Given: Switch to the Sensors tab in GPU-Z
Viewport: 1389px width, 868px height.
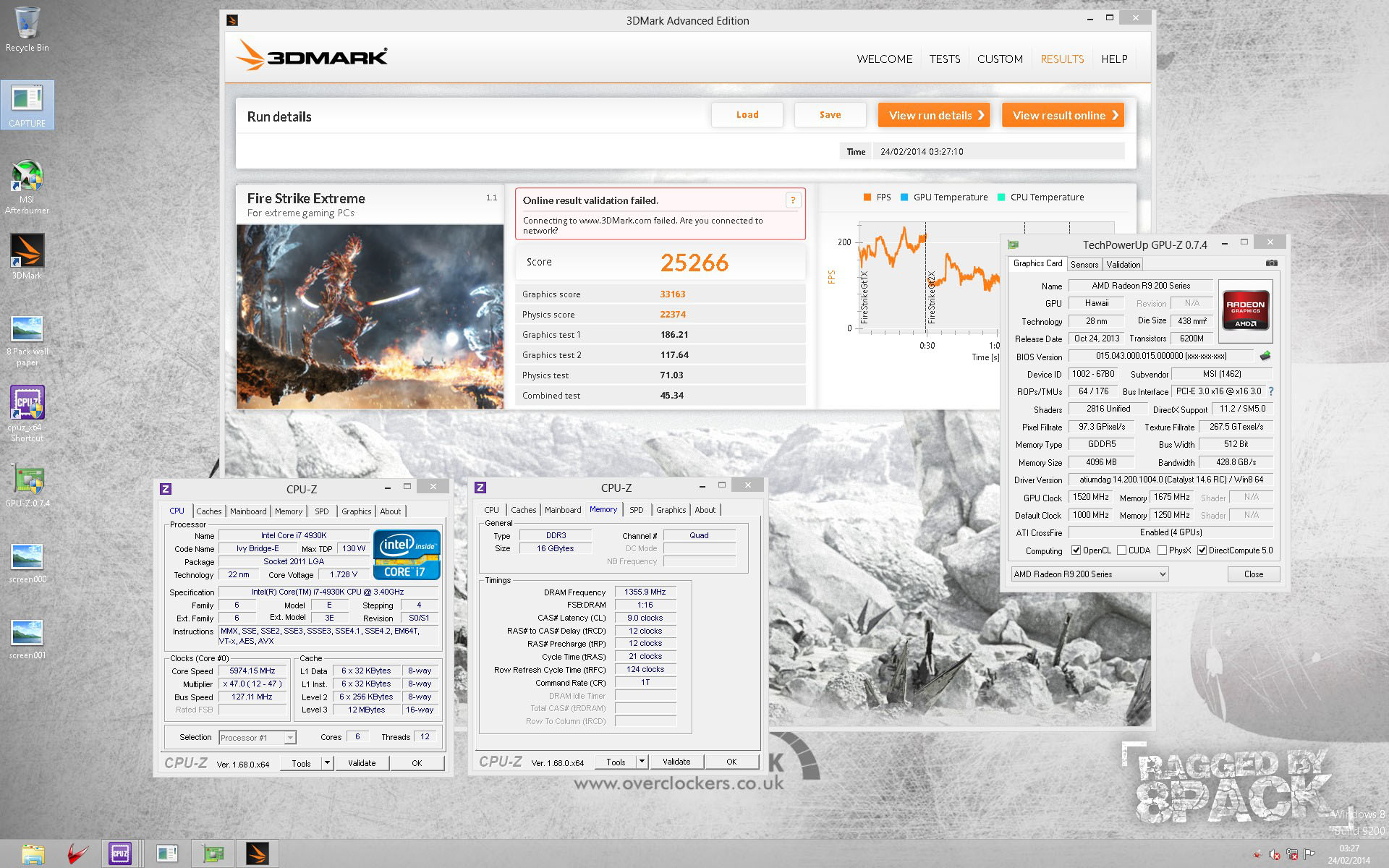Looking at the screenshot, I should pos(1084,265).
